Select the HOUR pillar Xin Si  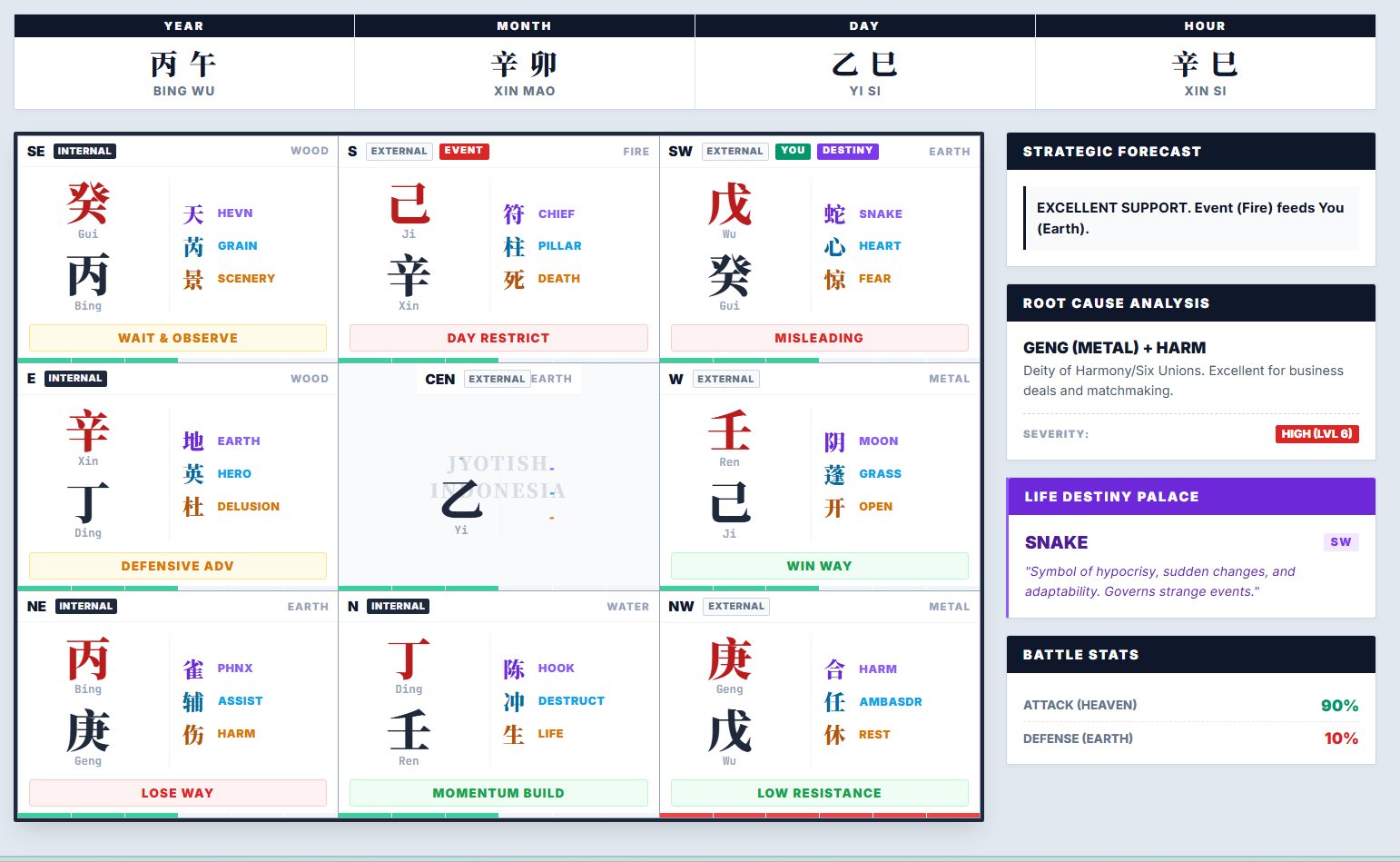click(1205, 73)
